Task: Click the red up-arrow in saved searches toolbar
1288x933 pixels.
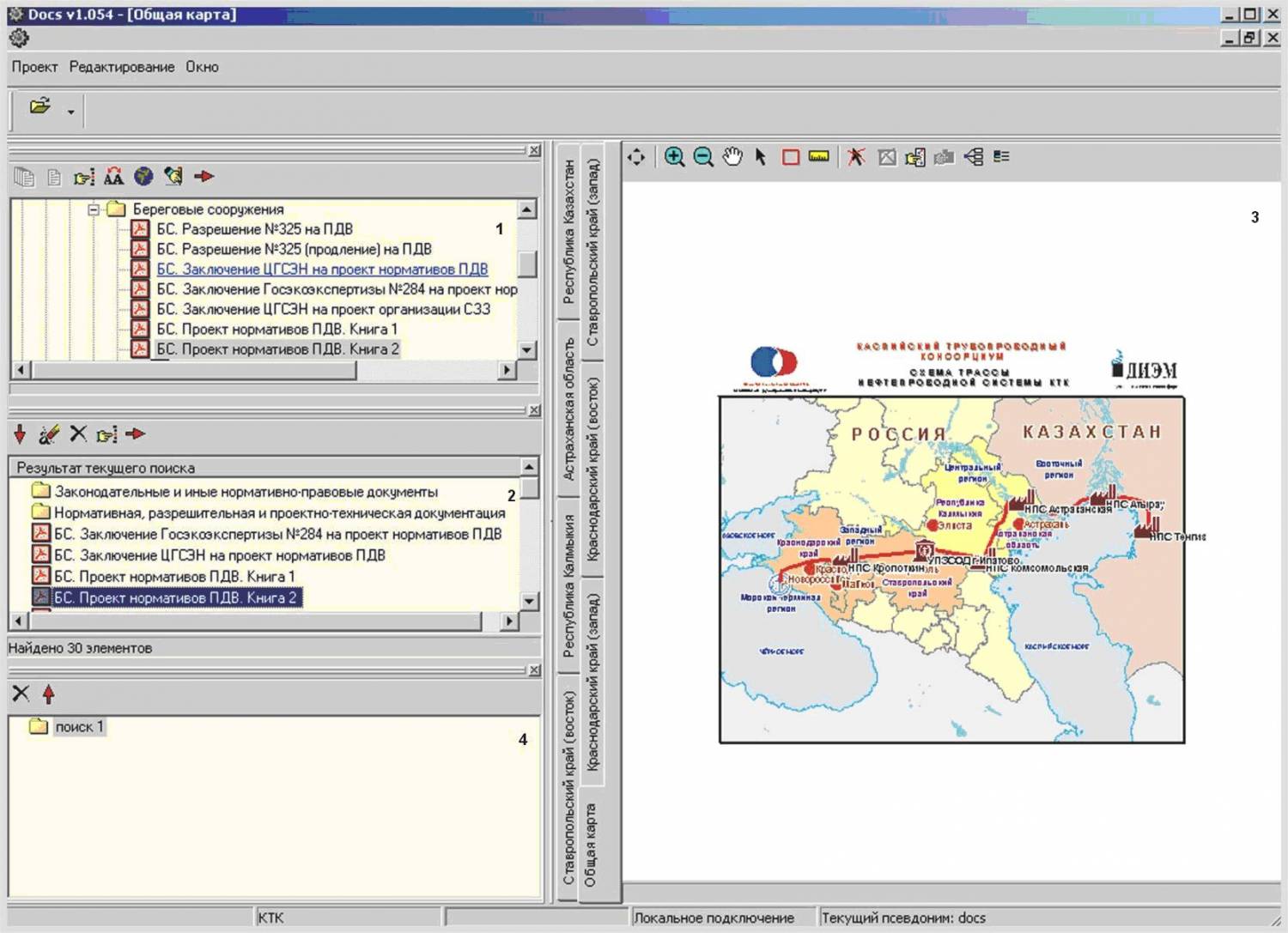Action: (49, 694)
